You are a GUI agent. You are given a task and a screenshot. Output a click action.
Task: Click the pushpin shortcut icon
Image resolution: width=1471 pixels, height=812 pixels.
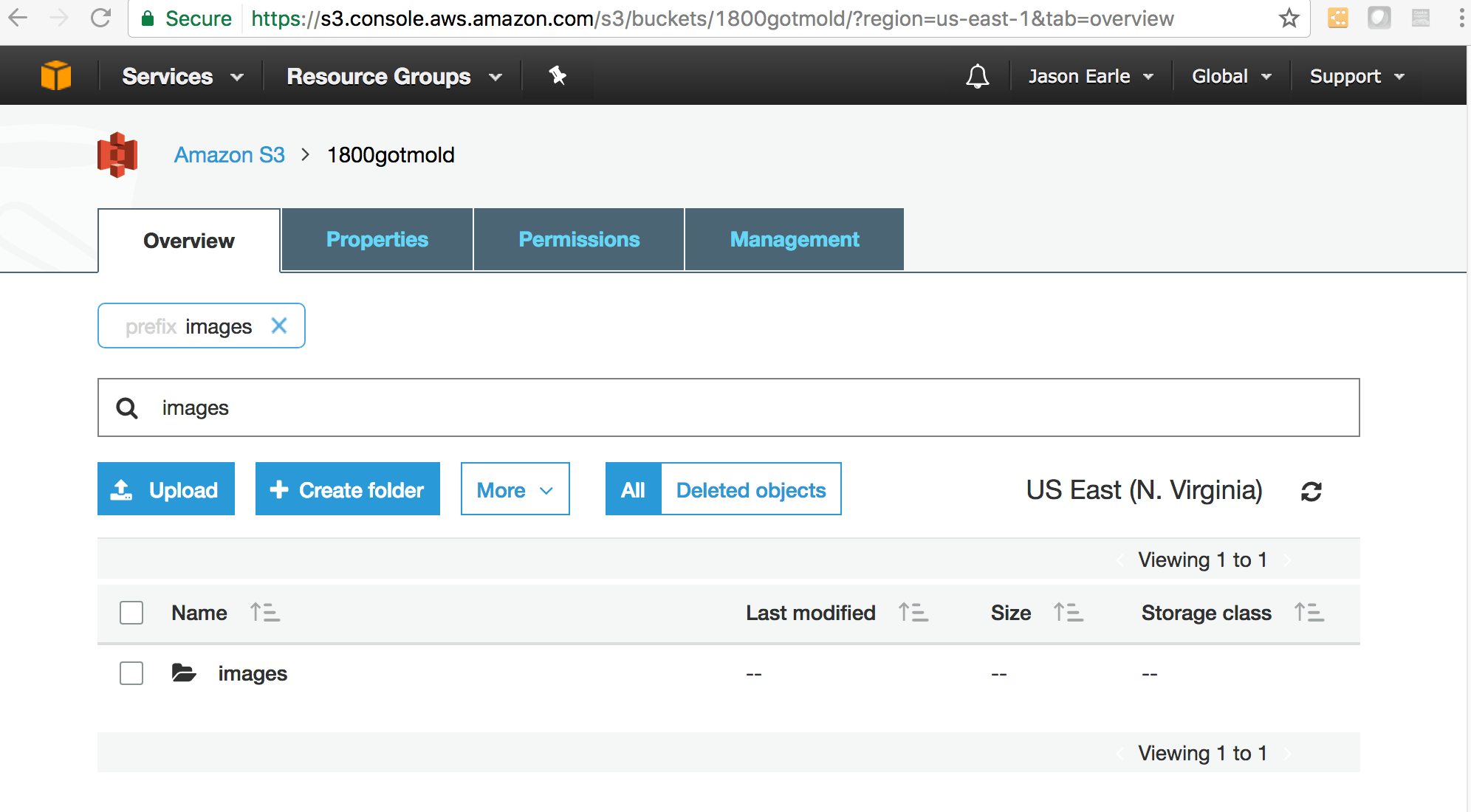coord(558,75)
